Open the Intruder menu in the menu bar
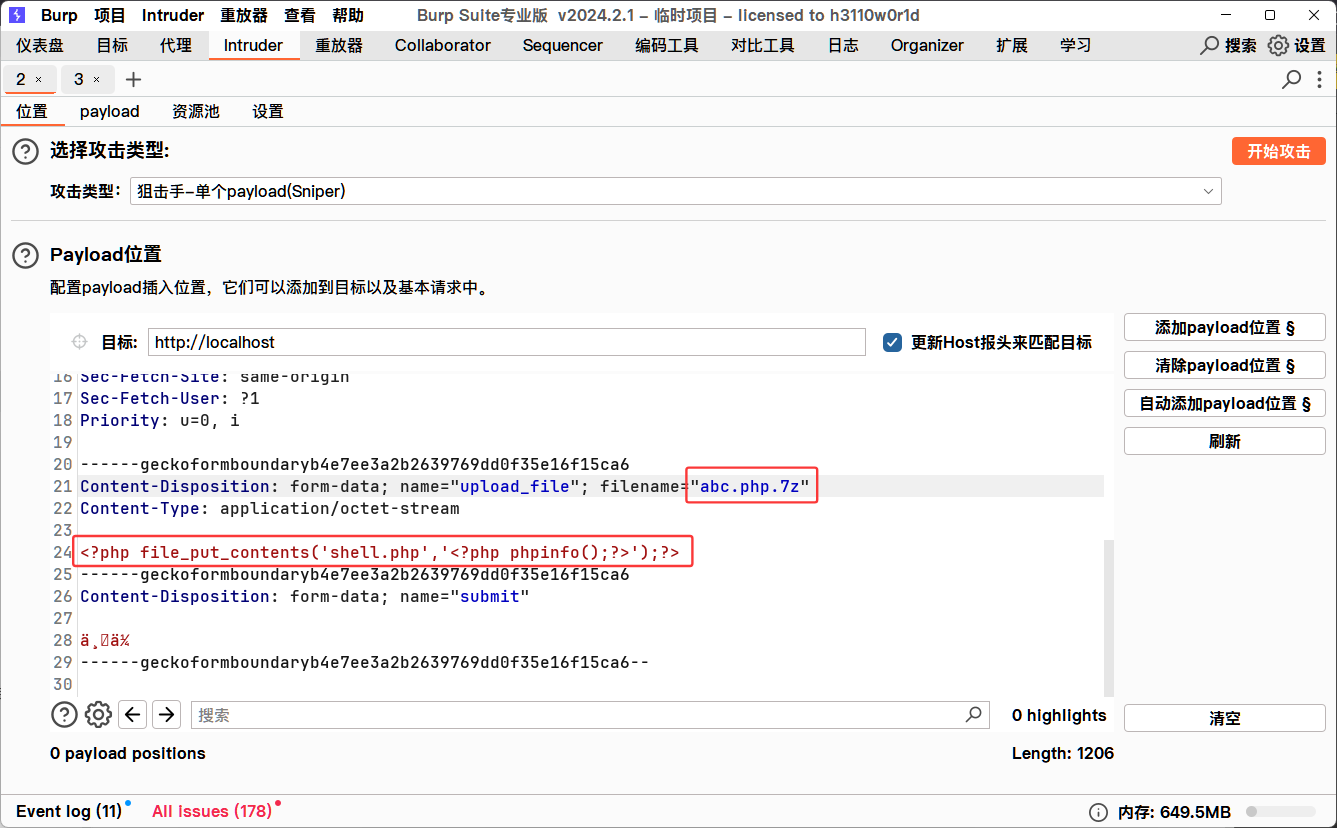1337x828 pixels. 173,15
